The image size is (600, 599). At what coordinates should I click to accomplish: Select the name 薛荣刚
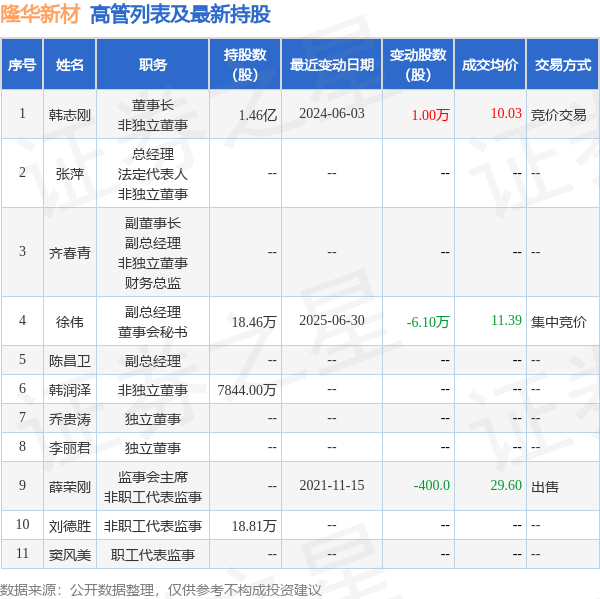pos(70,487)
